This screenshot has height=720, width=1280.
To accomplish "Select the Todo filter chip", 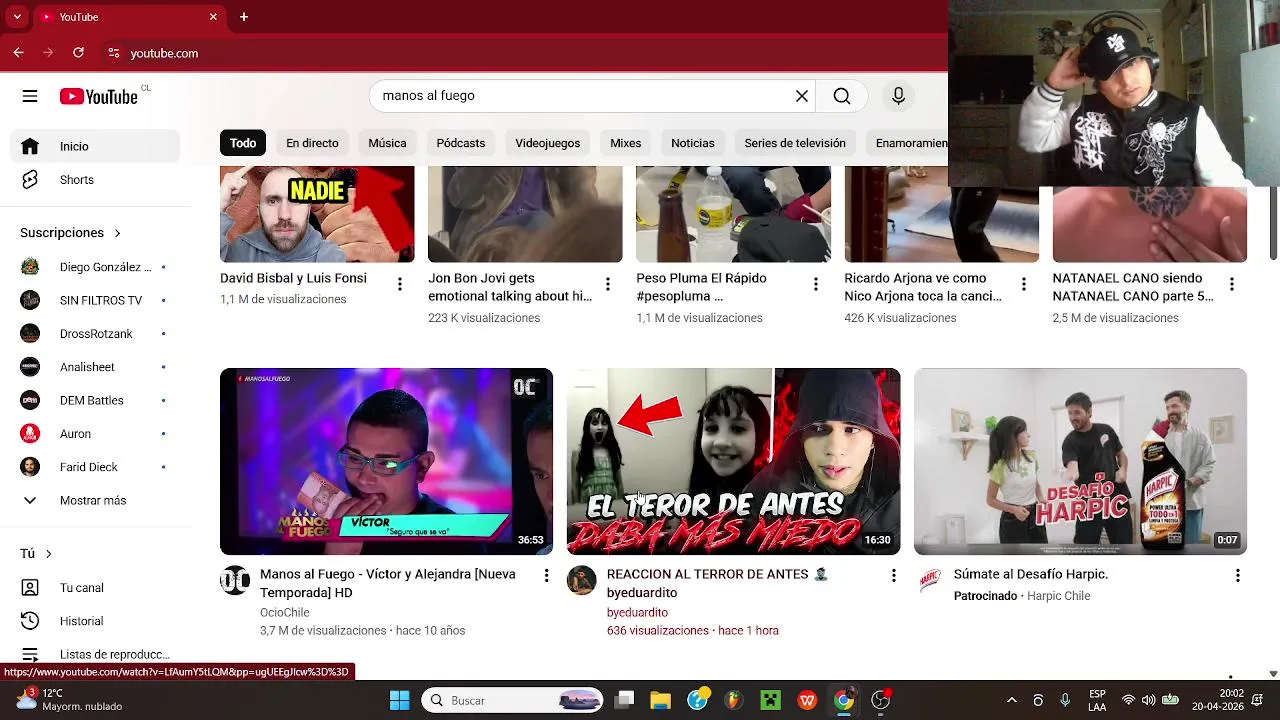I will click(x=243, y=143).
